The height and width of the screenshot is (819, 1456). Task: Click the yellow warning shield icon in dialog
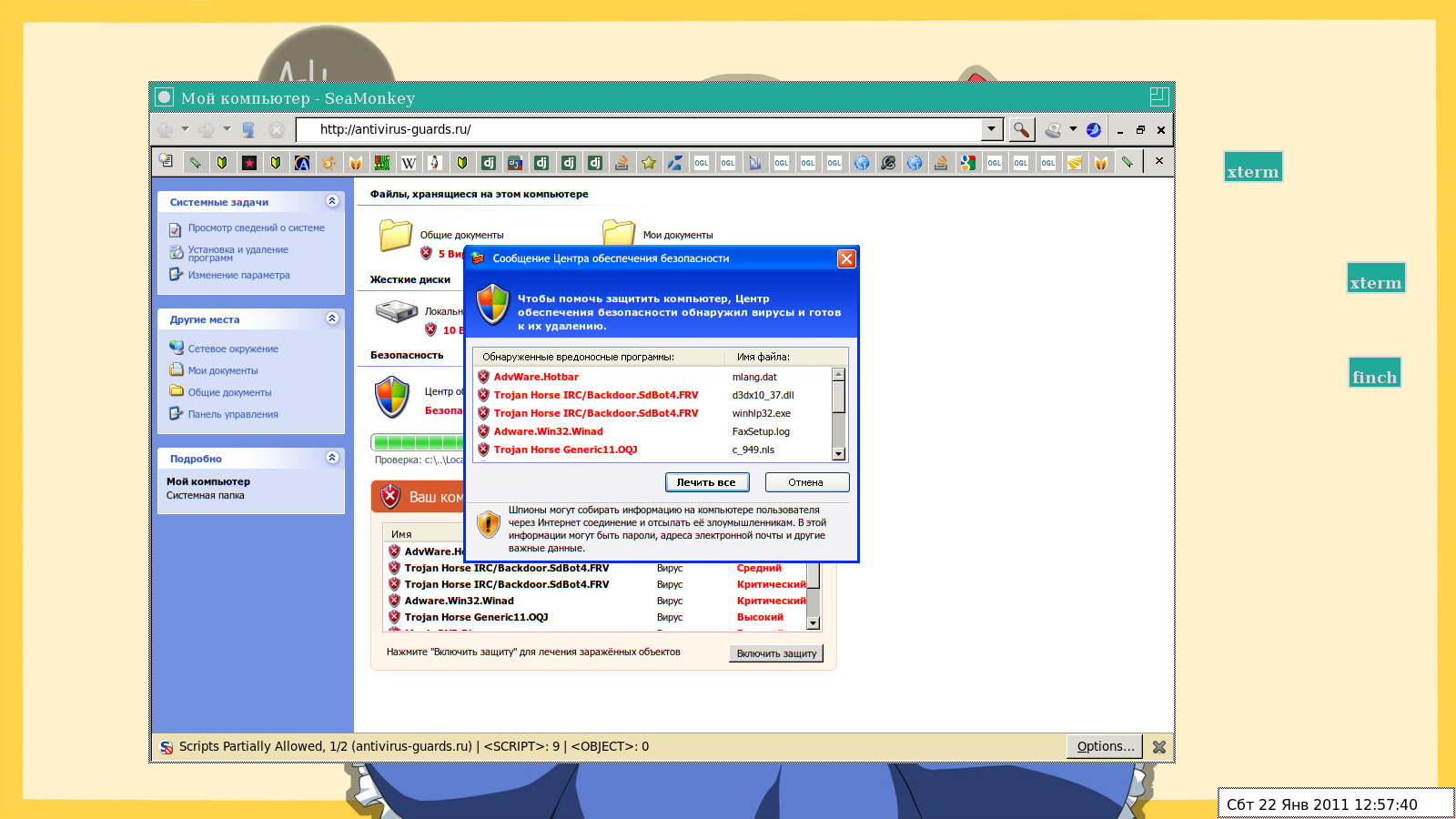click(x=489, y=524)
